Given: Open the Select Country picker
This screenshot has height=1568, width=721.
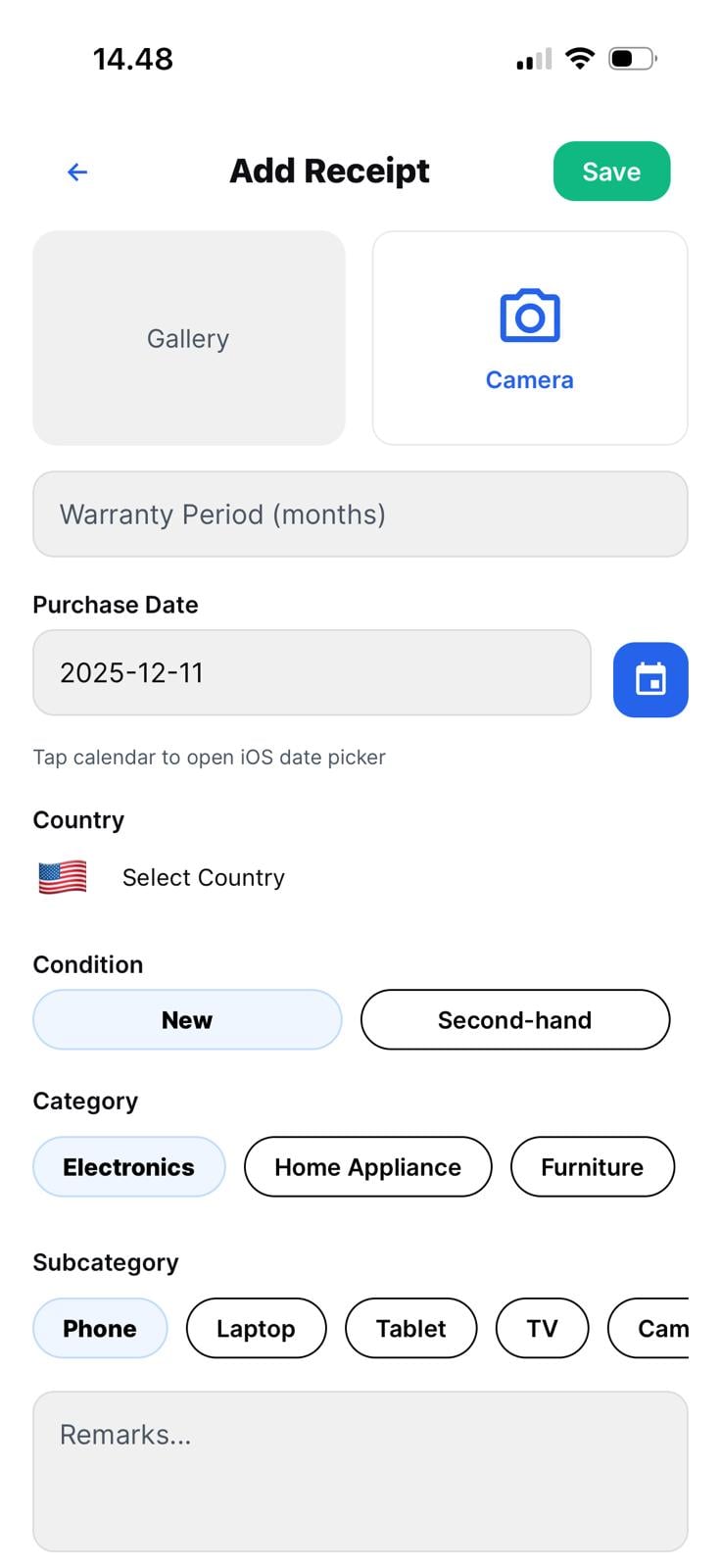Looking at the screenshot, I should pos(204,877).
